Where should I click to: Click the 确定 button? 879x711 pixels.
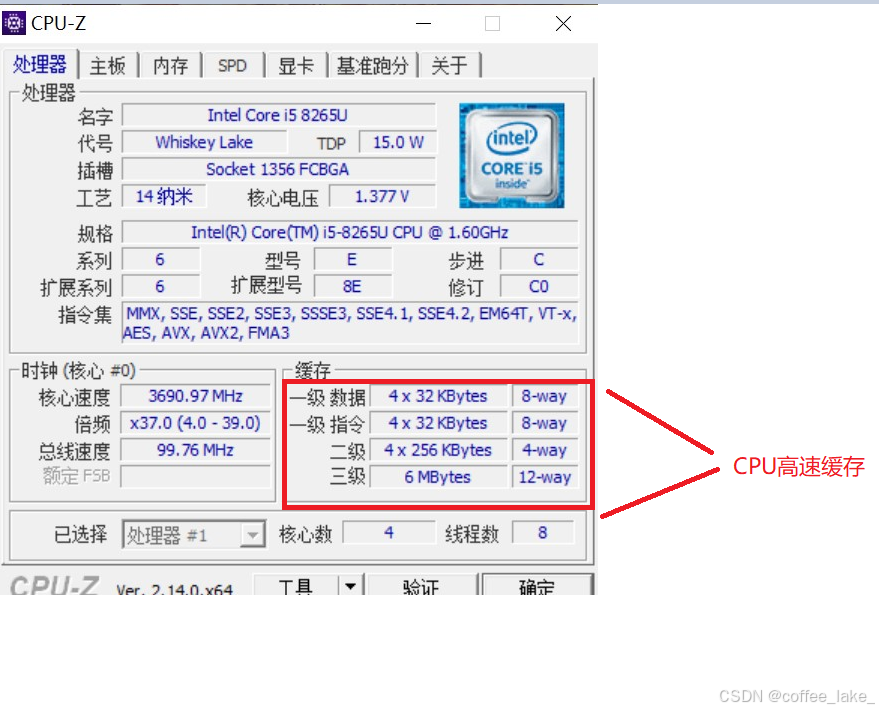click(537, 586)
